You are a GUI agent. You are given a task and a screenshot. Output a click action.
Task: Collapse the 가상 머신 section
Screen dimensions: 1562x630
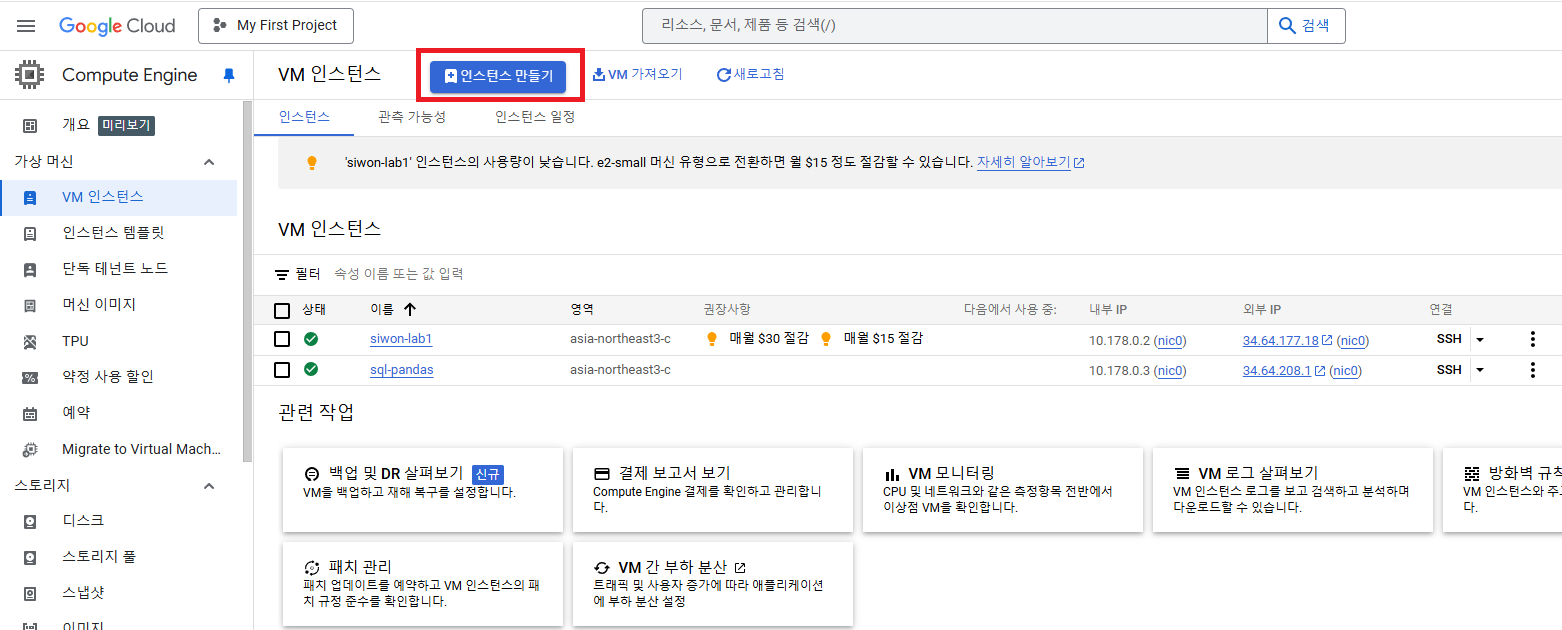coord(209,162)
